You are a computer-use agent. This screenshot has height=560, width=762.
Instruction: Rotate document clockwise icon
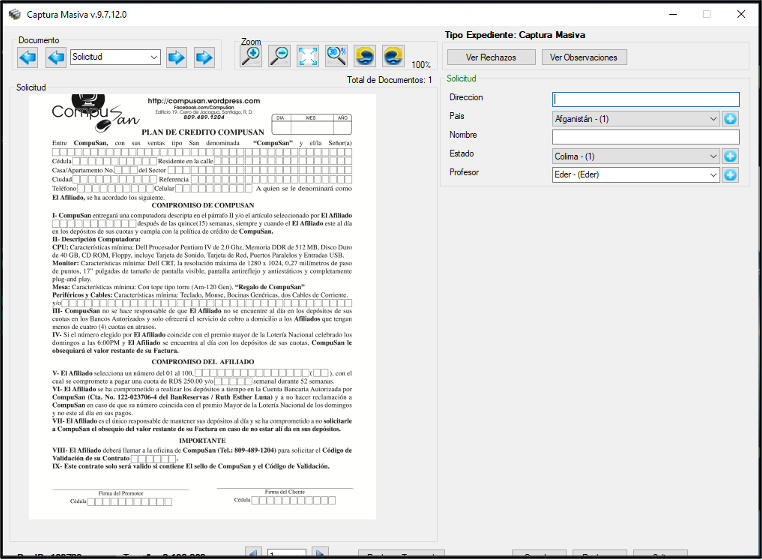(x=395, y=57)
